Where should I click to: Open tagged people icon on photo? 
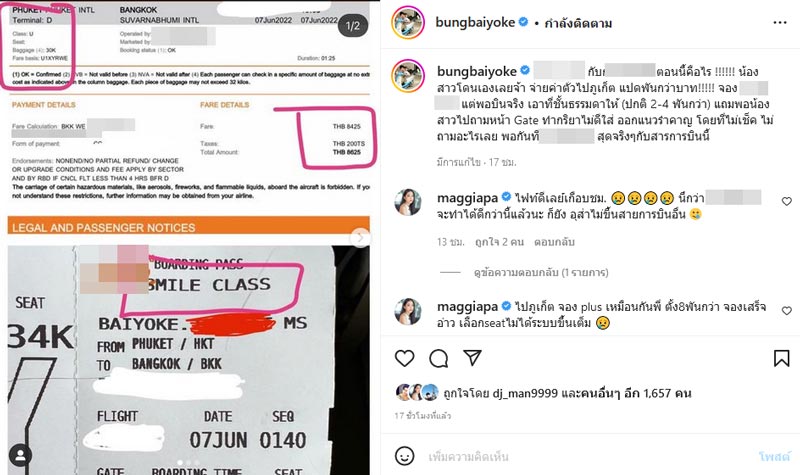21,456
